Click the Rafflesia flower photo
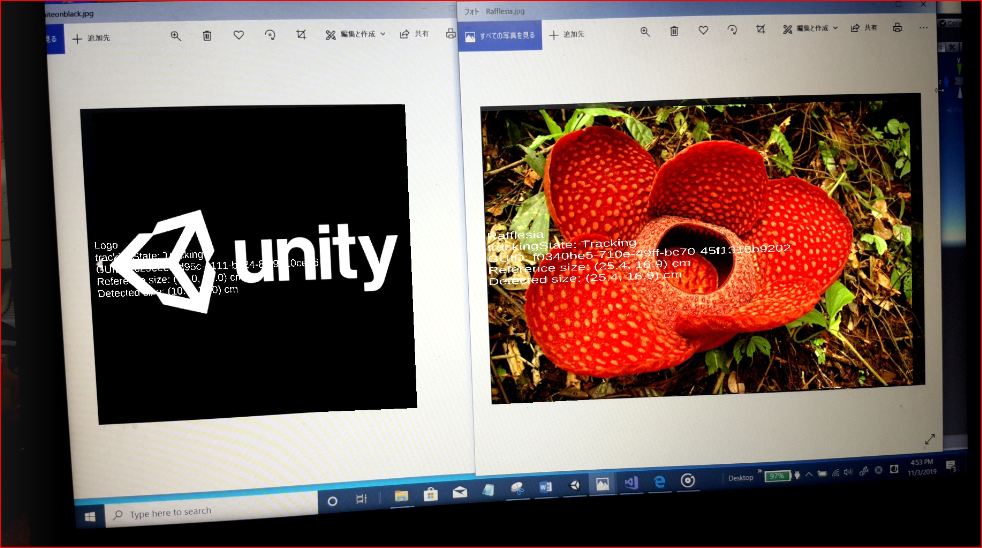982x548 pixels. (702, 248)
